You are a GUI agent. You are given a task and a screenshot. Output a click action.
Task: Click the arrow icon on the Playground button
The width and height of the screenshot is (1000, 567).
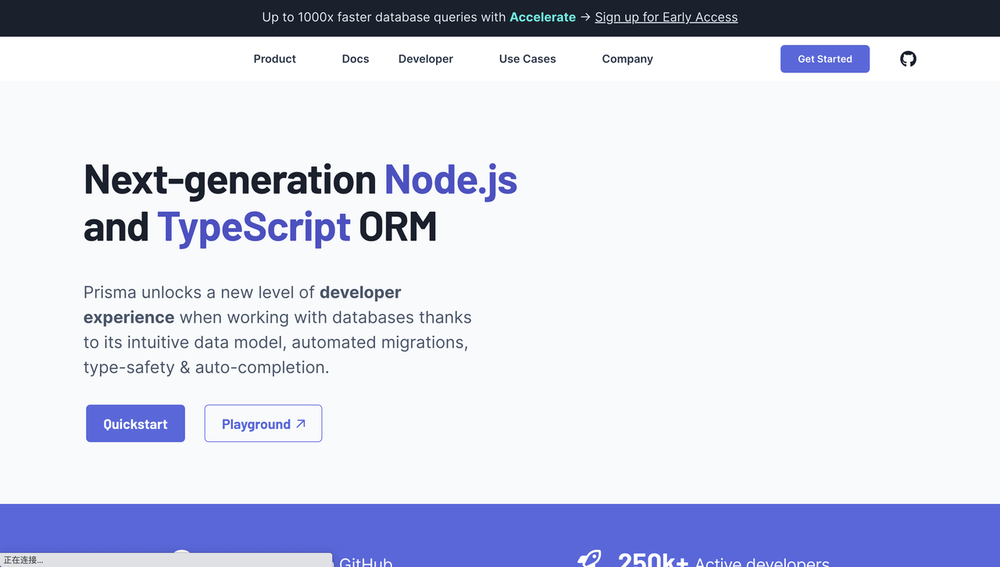click(x=301, y=424)
